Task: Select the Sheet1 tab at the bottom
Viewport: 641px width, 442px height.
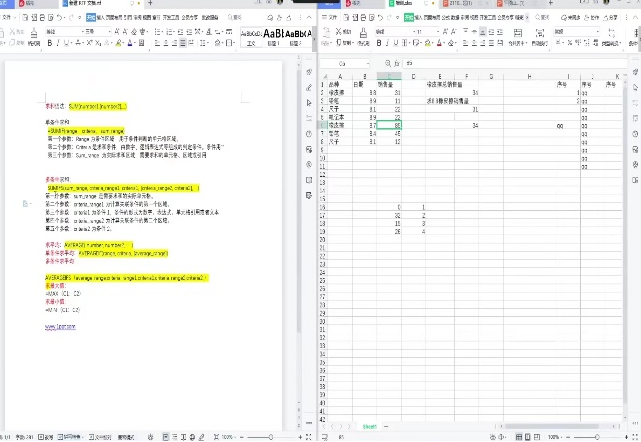Action: (x=372, y=427)
